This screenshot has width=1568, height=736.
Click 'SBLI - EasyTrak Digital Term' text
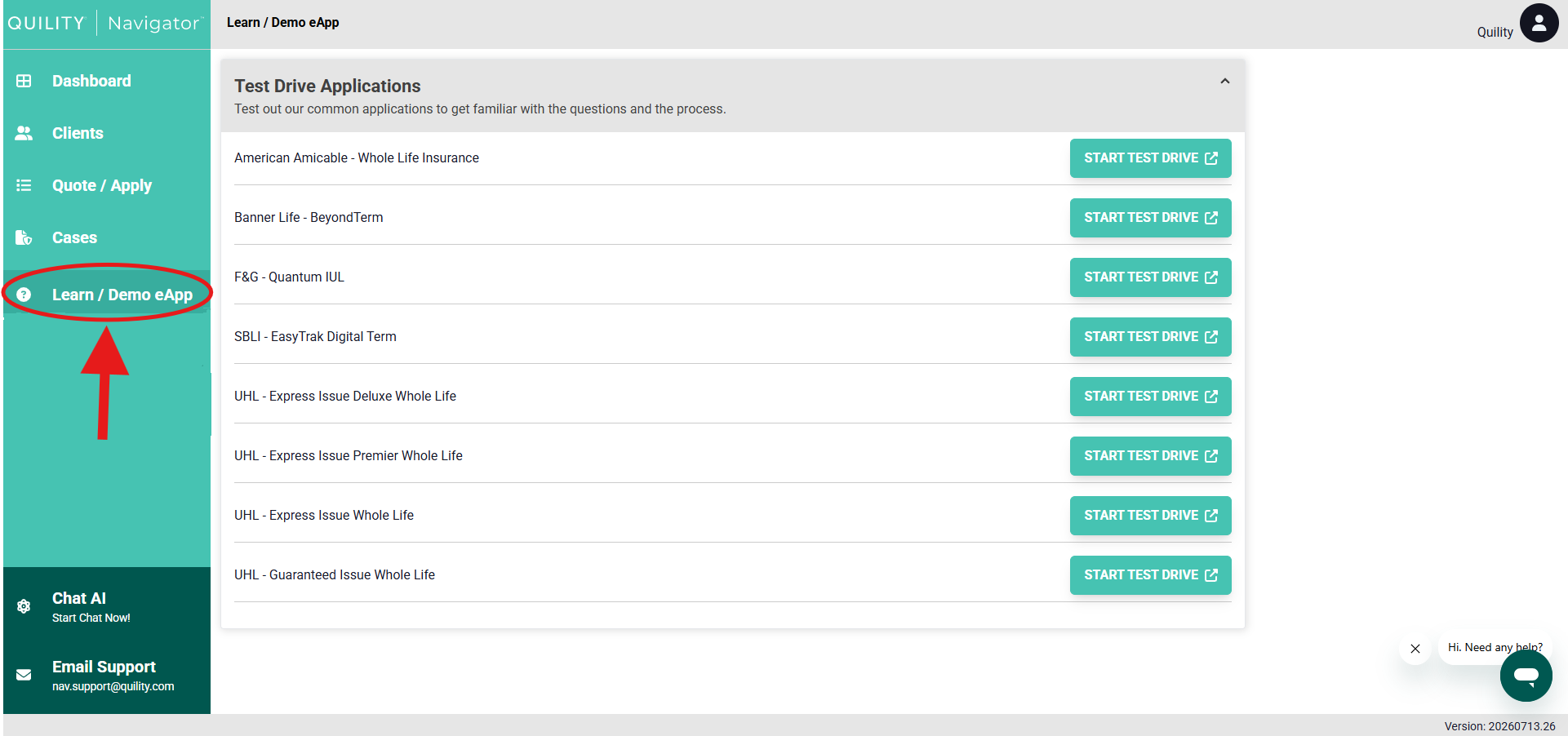pyautogui.click(x=315, y=336)
